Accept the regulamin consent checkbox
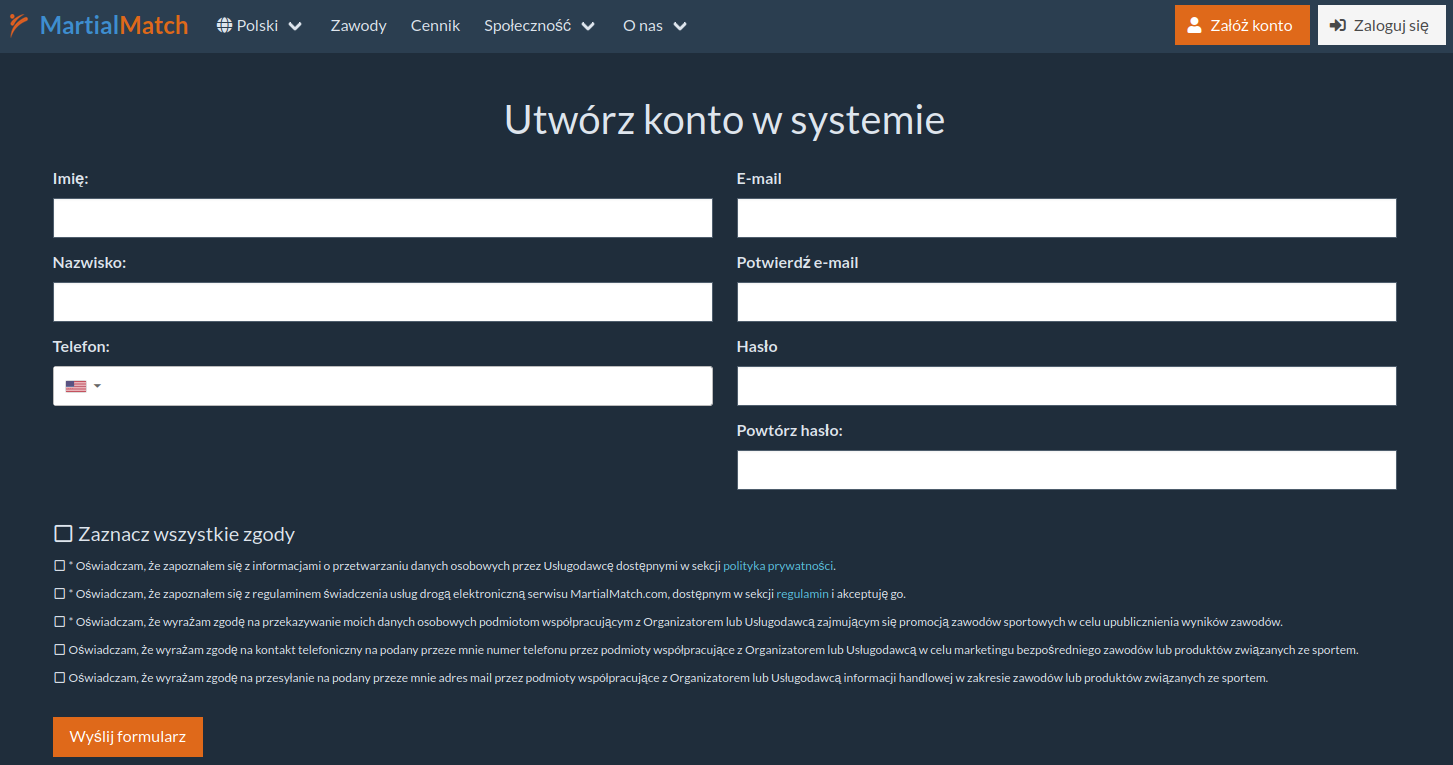Screen dimensions: 1453x765 59,594
